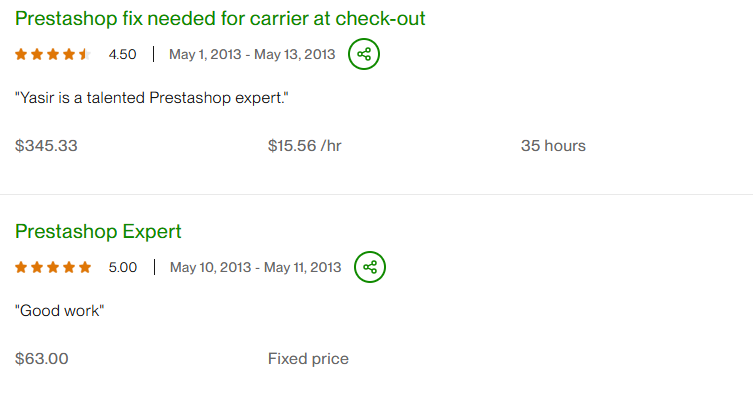Image resolution: width=753 pixels, height=403 pixels.
Task: Click share icon for carrier check-out job
Action: [364, 54]
